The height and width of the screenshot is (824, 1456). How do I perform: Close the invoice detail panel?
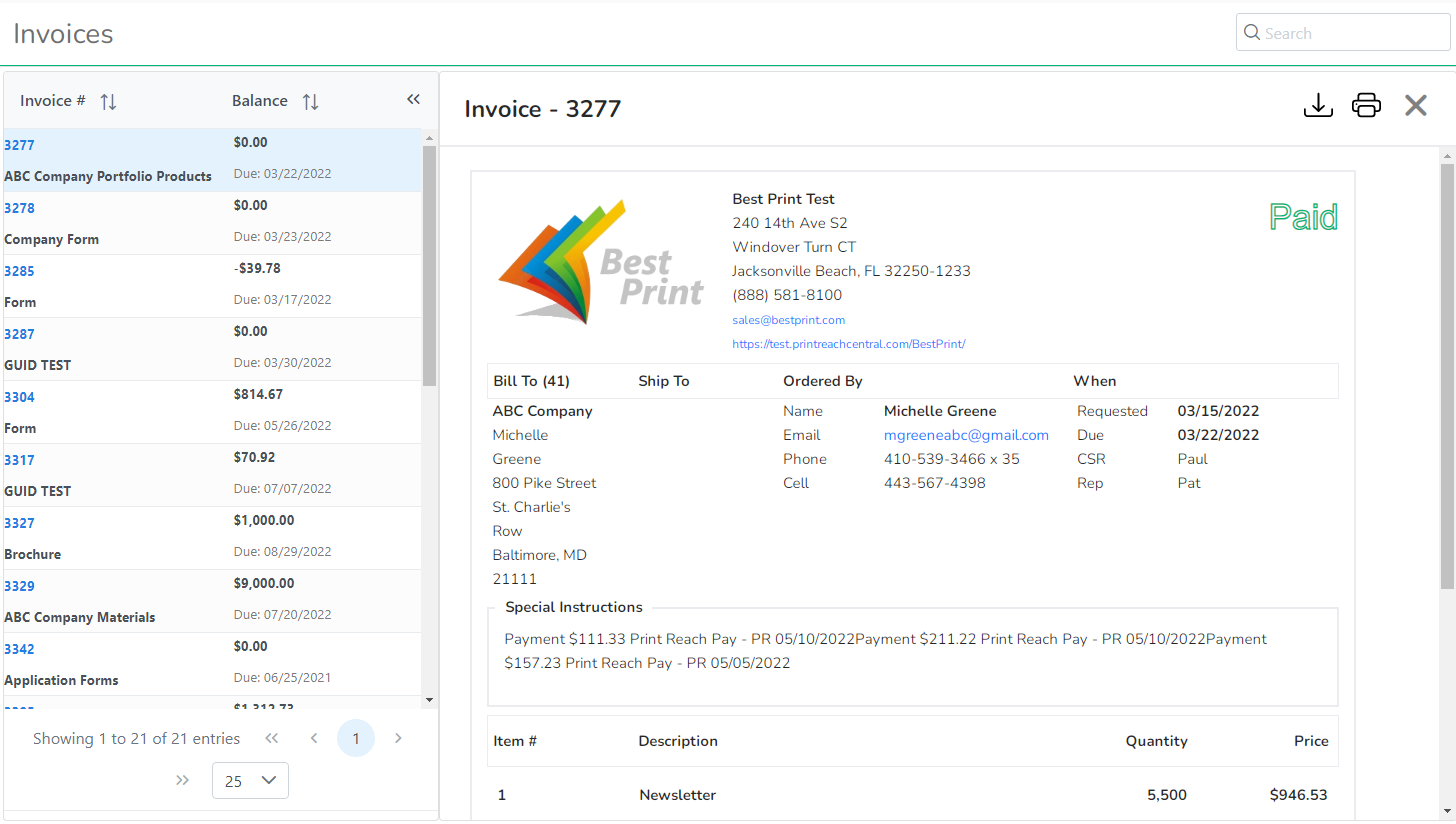pyautogui.click(x=1415, y=105)
